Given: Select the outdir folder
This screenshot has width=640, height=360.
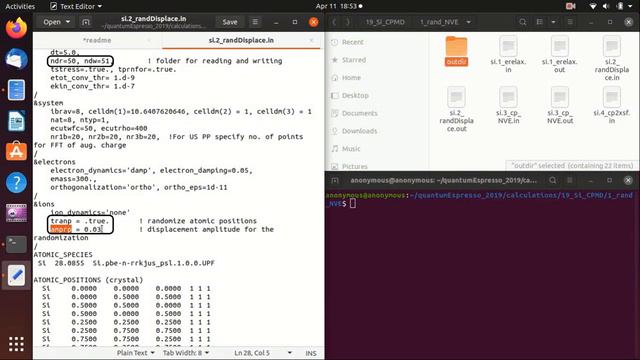Looking at the screenshot, I should click(x=456, y=51).
